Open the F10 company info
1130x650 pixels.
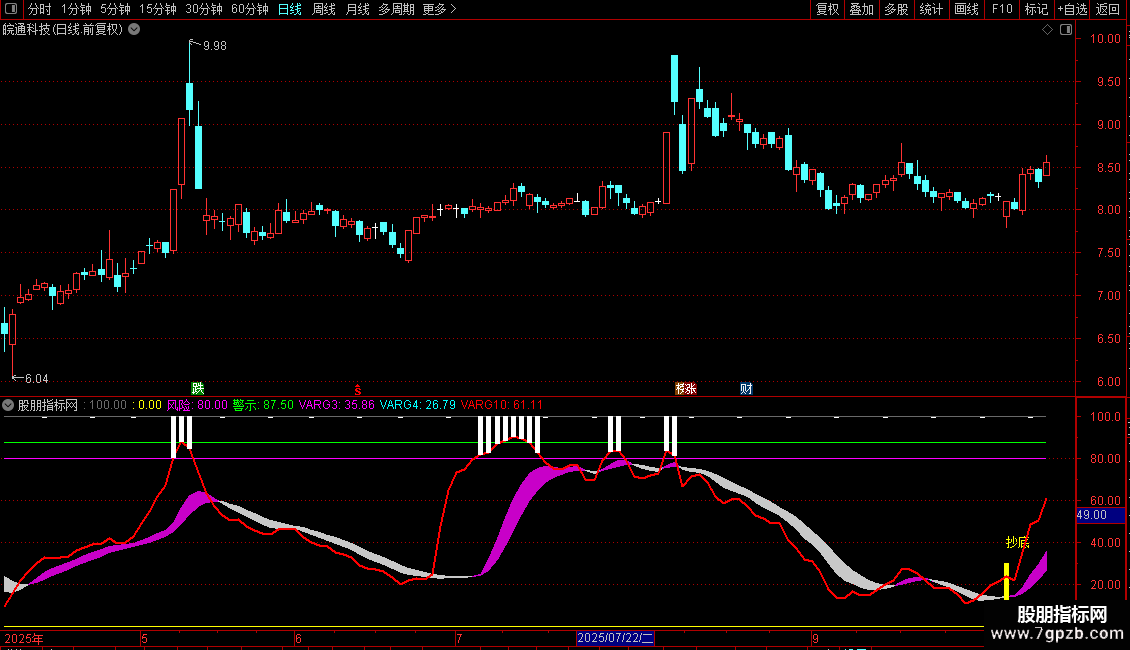[x=1001, y=9]
